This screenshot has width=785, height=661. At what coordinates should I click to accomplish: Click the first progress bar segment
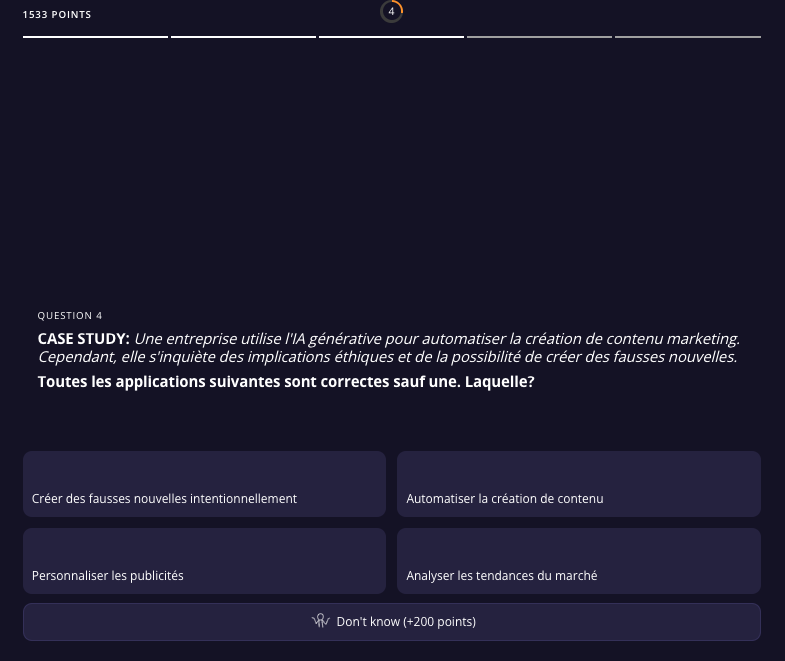(x=95, y=37)
